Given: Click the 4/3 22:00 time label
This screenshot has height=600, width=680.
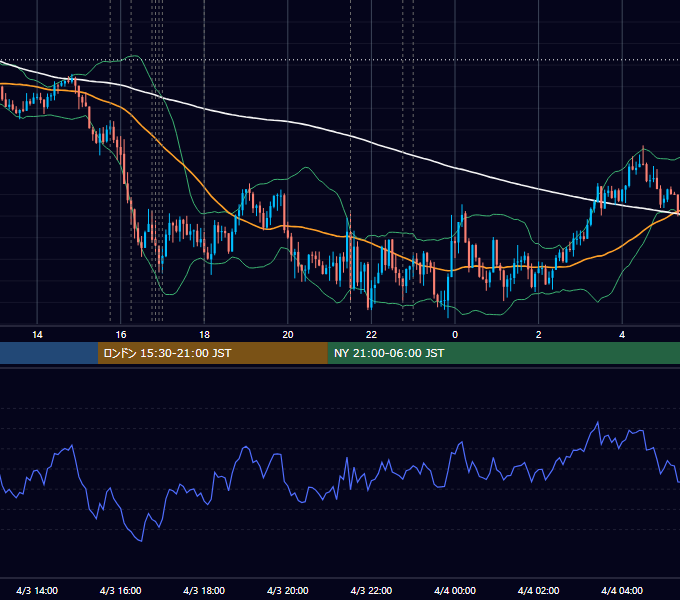Looking at the screenshot, I should [x=371, y=590].
